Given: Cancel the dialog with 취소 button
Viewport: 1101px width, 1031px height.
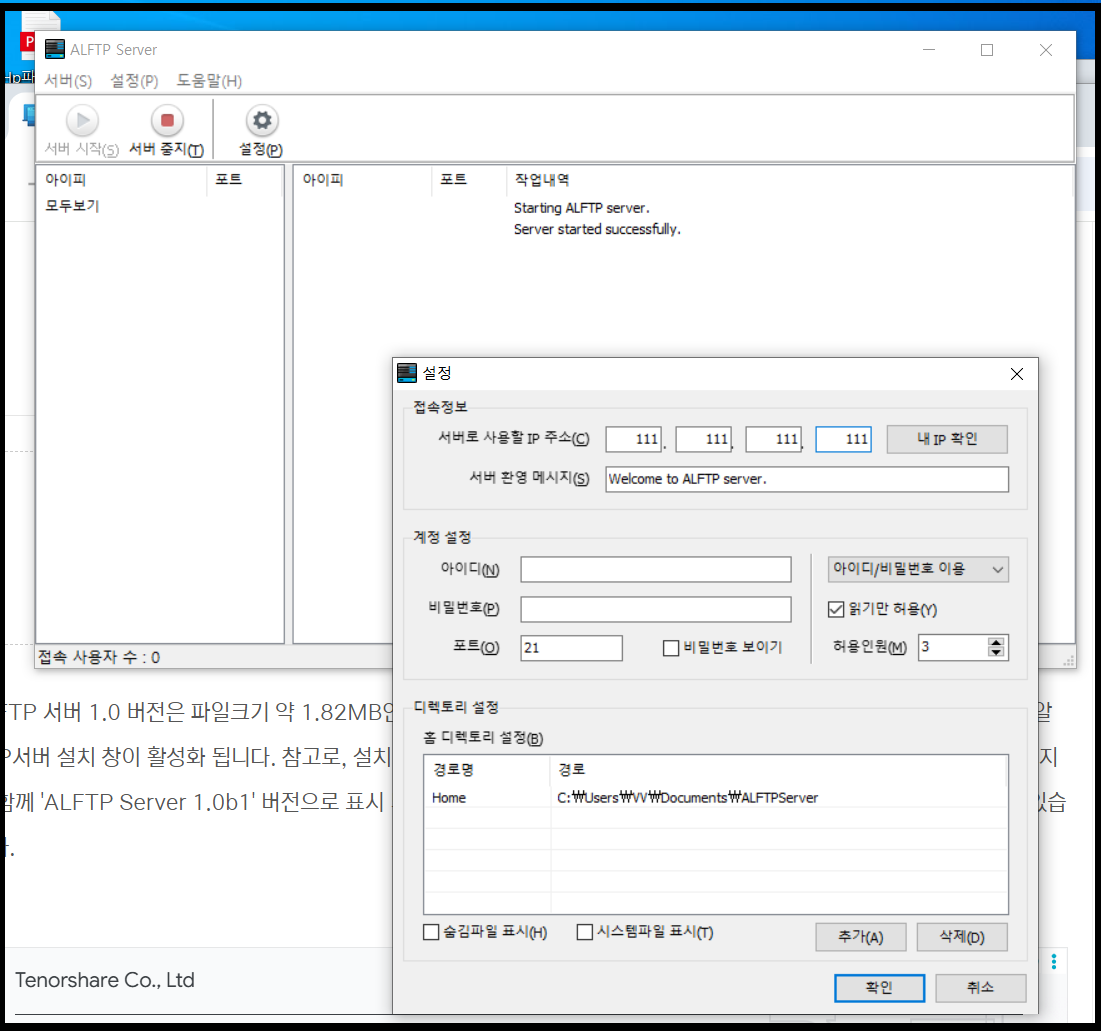Looking at the screenshot, I should coord(980,987).
